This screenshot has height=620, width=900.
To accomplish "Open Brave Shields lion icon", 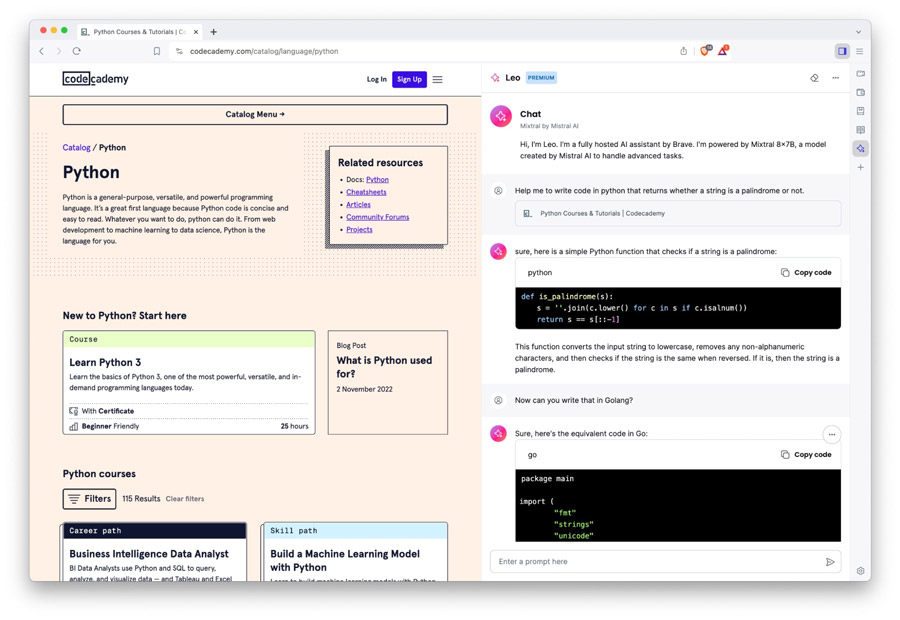I will 704,51.
